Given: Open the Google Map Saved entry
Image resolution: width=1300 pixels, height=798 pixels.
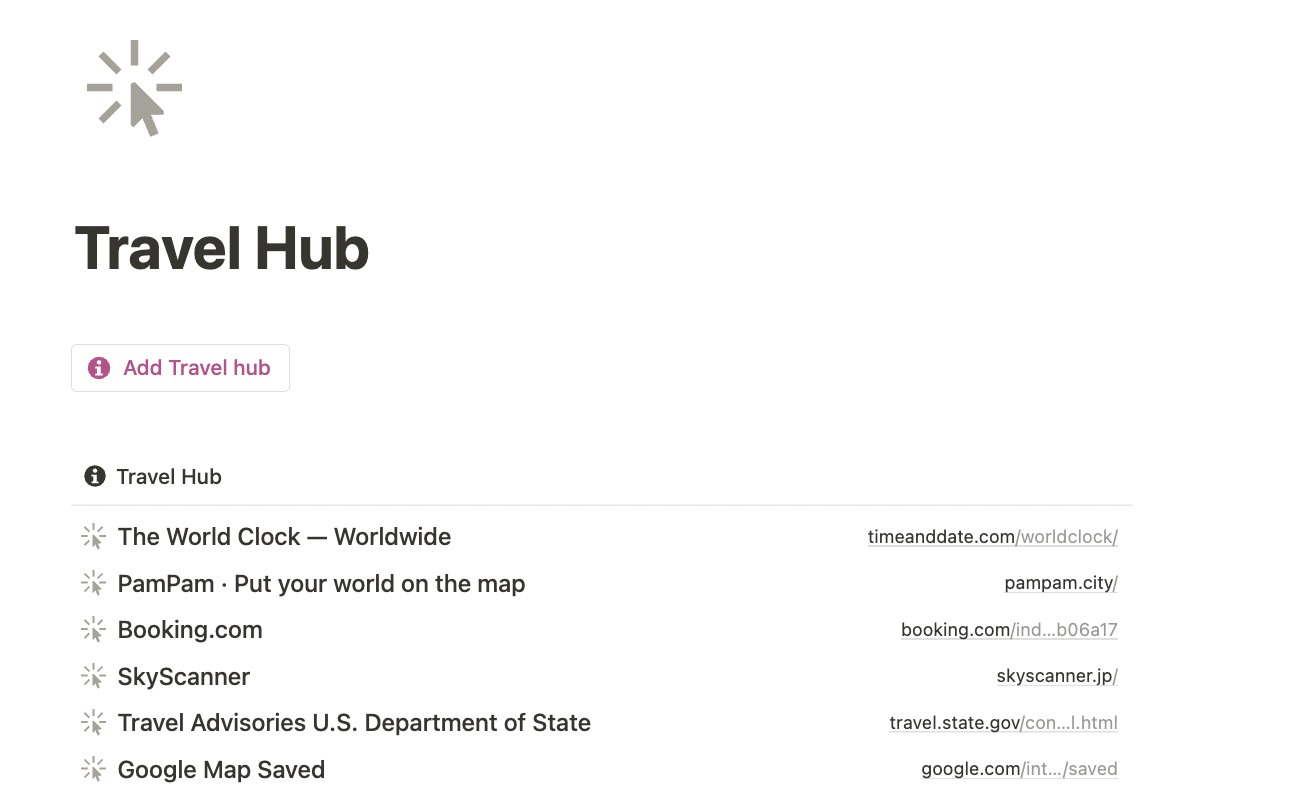Looking at the screenshot, I should click(x=221, y=770).
